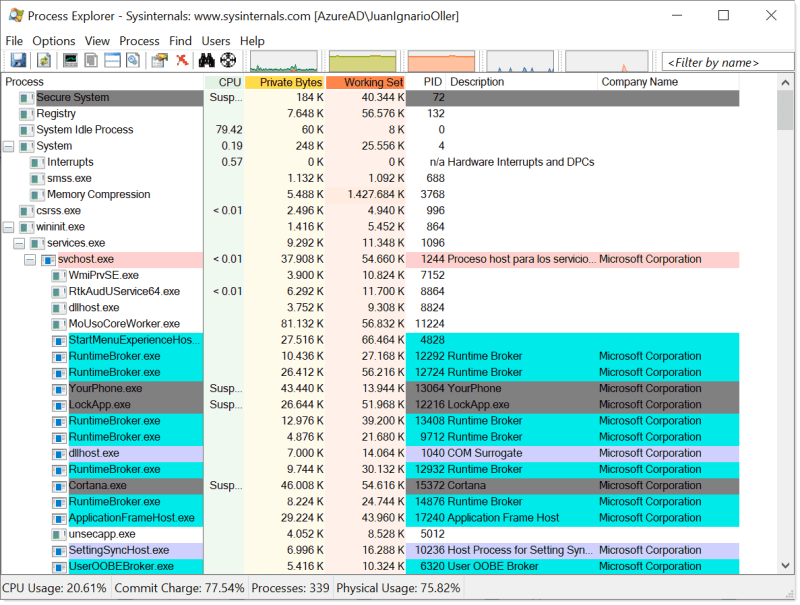This screenshot has width=800, height=605.
Task: Sort by the Company Name column header
Action: pos(668,82)
